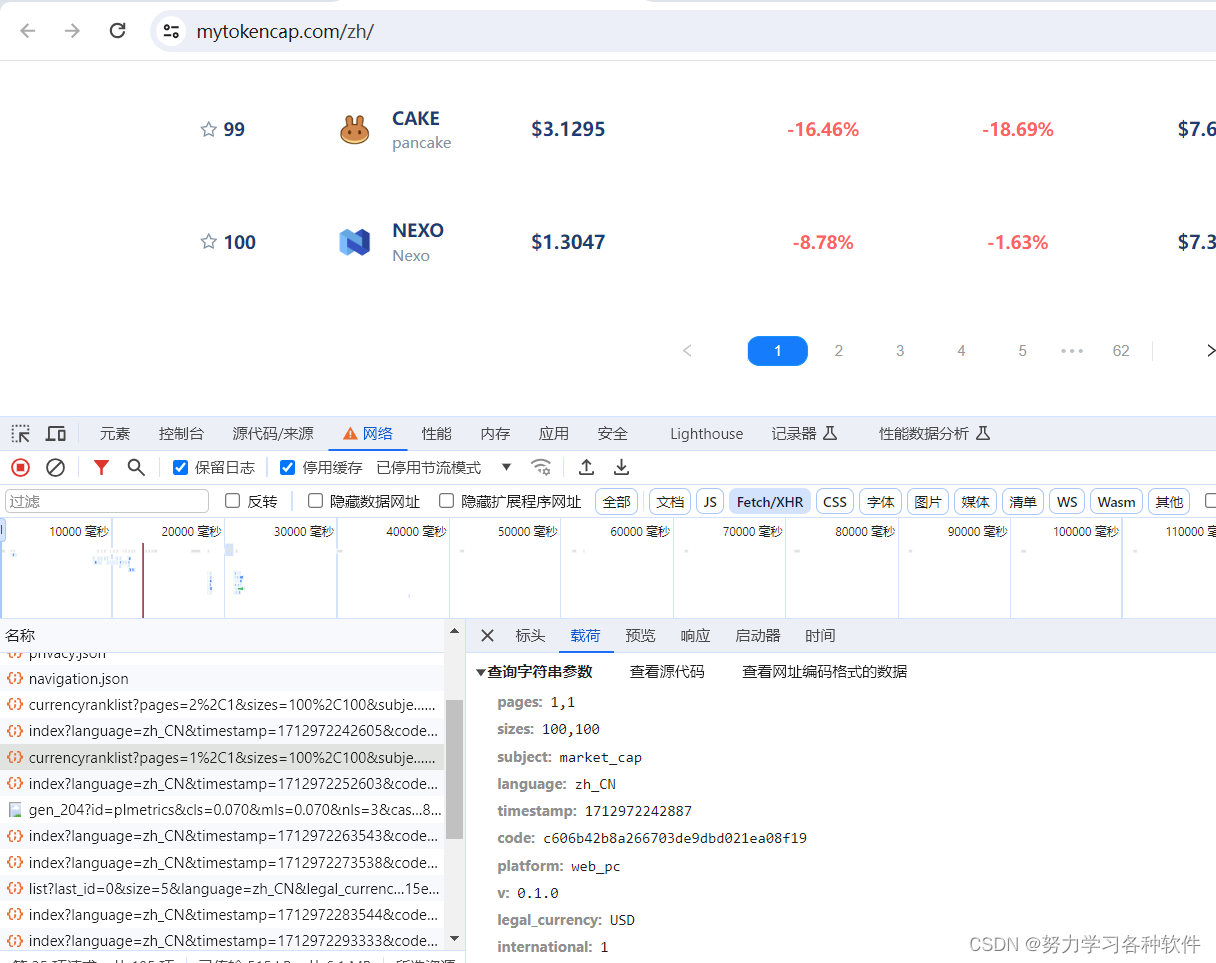Viewport: 1216px width, 963px height.
Task: Open the 性能数据分析 tab
Action: point(934,434)
